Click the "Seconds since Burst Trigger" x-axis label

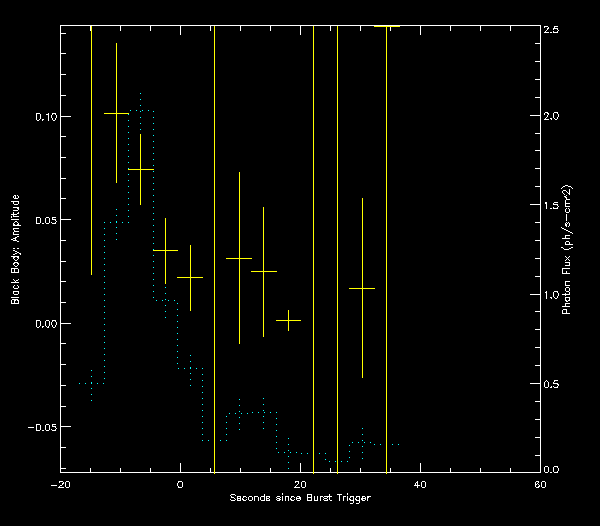[300, 498]
